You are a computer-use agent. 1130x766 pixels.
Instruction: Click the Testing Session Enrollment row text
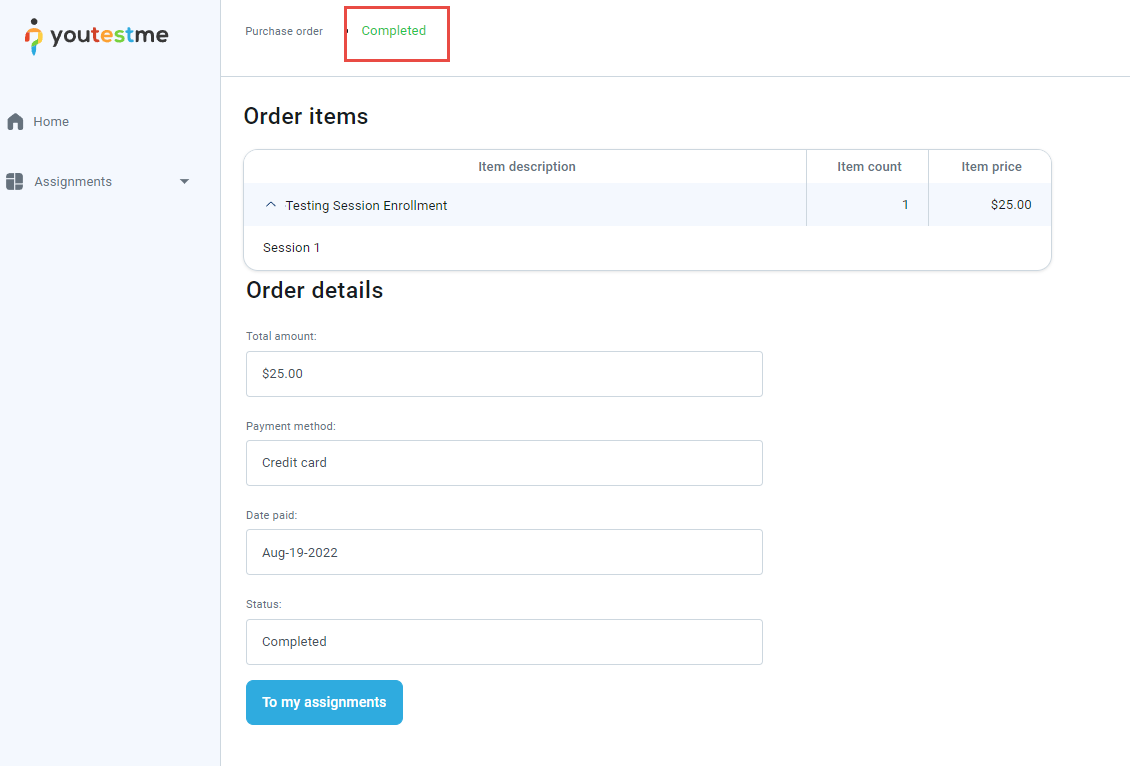point(366,205)
